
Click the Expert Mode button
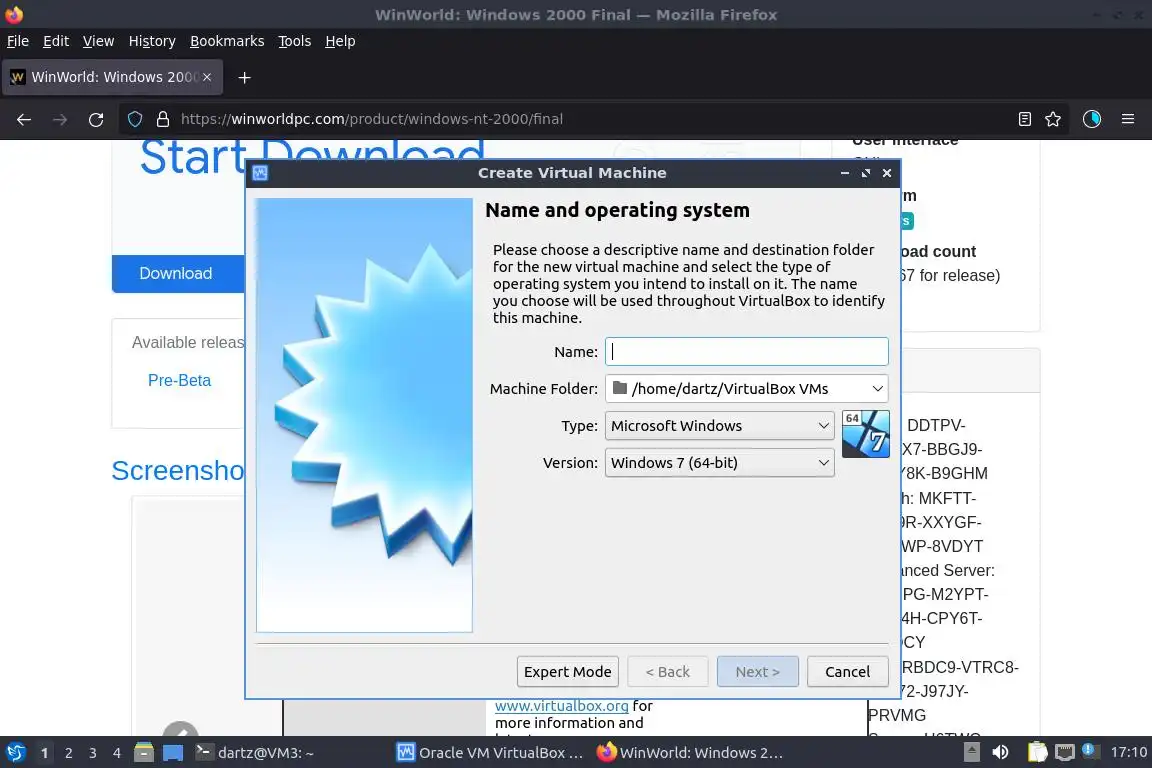pyautogui.click(x=567, y=672)
